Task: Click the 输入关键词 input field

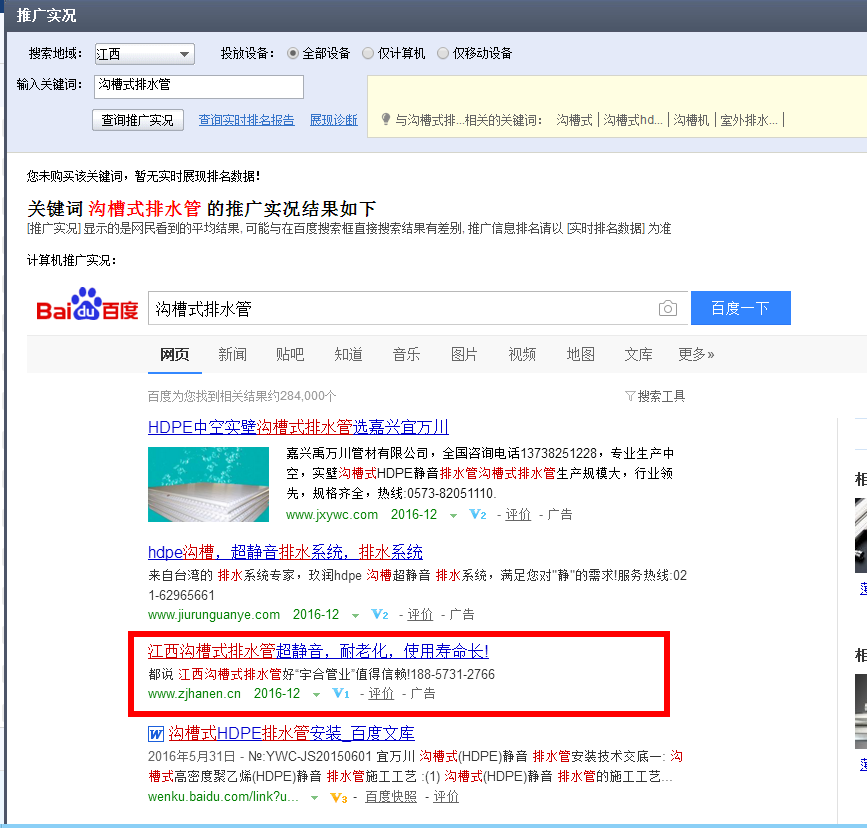Action: [x=199, y=87]
